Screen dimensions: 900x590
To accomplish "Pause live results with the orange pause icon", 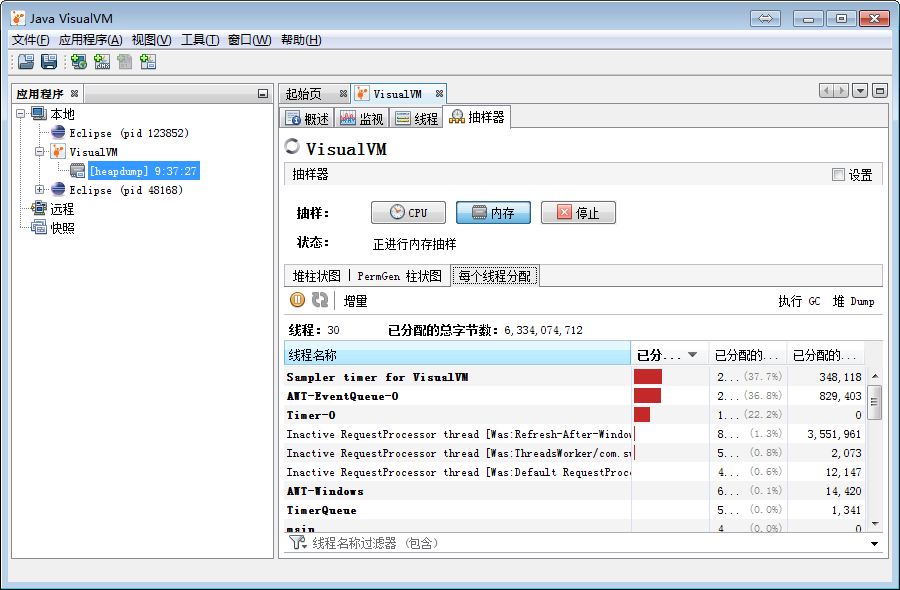I will [297, 300].
